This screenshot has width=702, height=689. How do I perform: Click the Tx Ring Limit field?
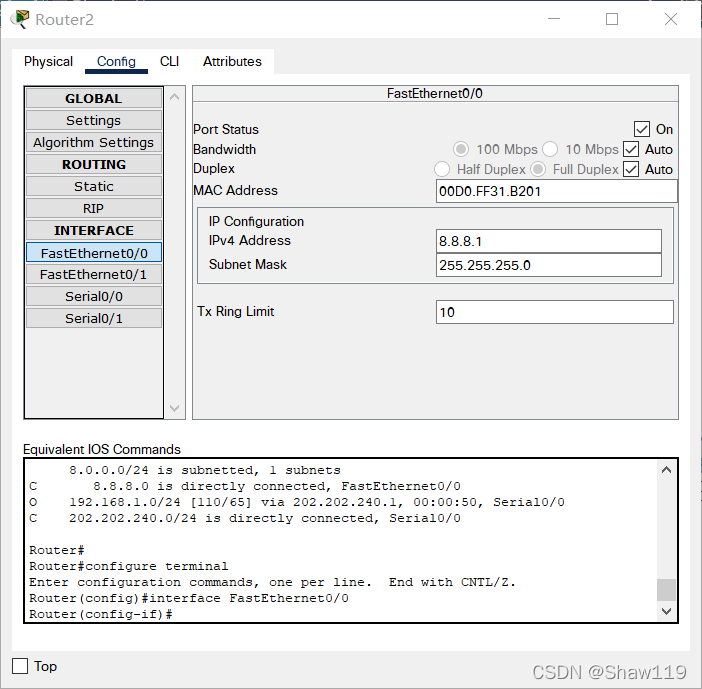[554, 312]
